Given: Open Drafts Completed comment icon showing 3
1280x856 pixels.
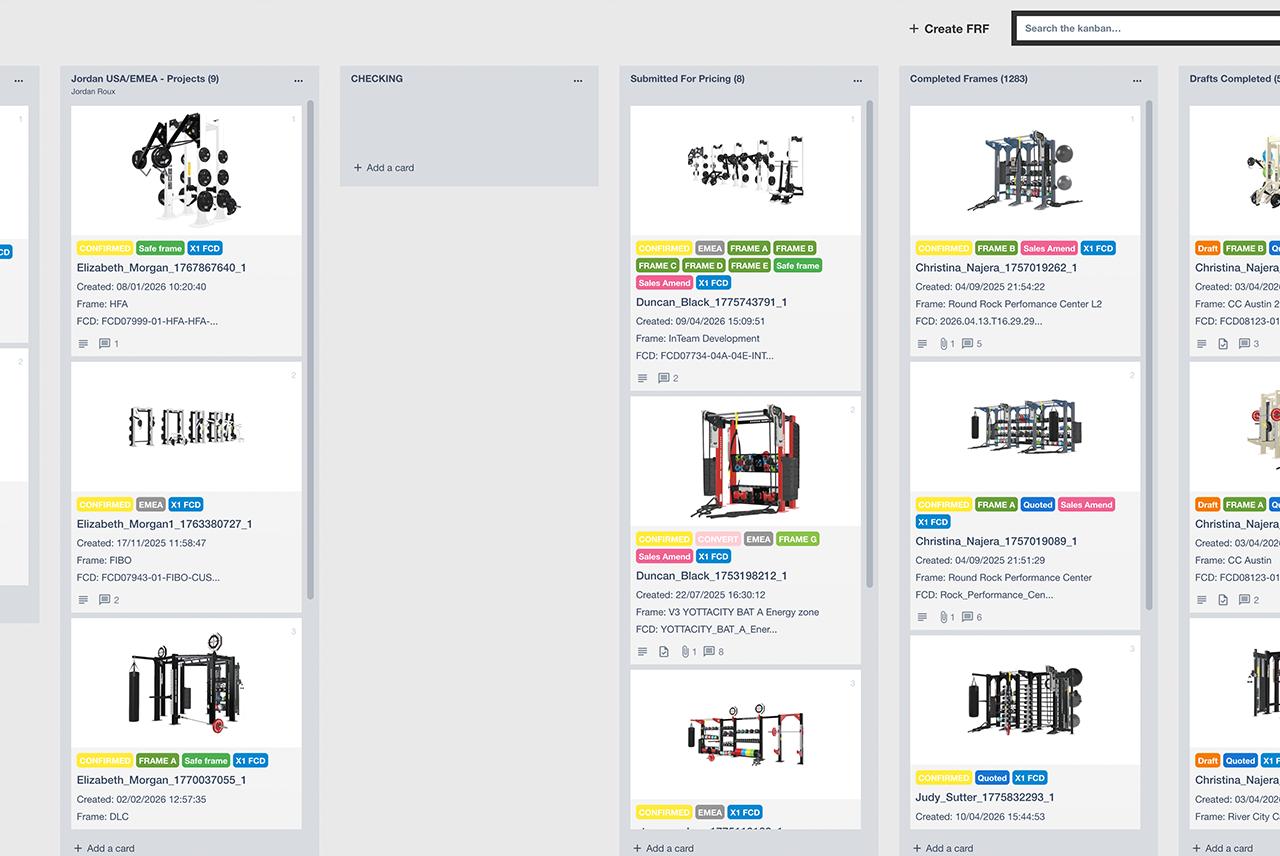Looking at the screenshot, I should point(1244,344).
